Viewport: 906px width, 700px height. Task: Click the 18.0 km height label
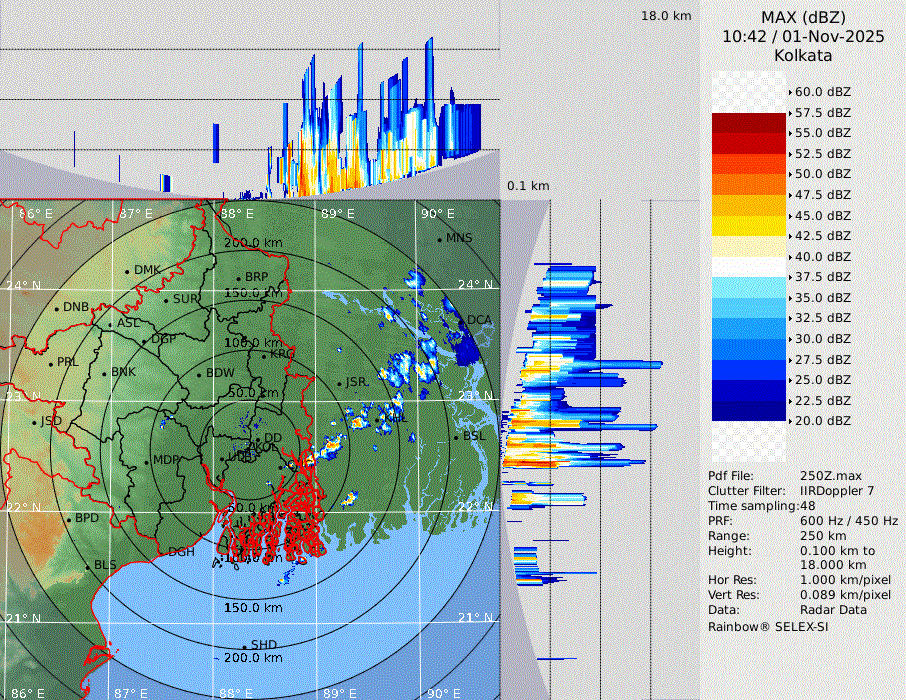666,16
